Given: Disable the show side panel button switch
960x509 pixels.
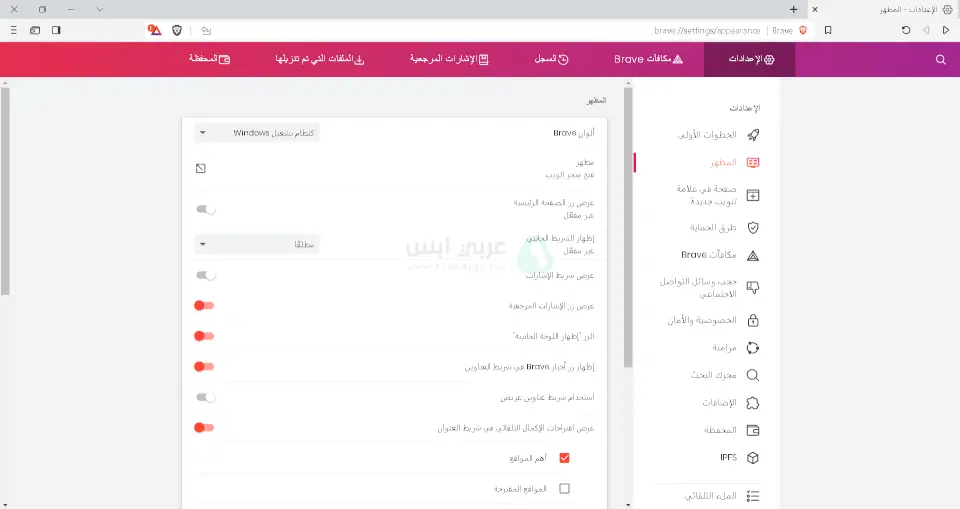Looking at the screenshot, I should (x=204, y=336).
